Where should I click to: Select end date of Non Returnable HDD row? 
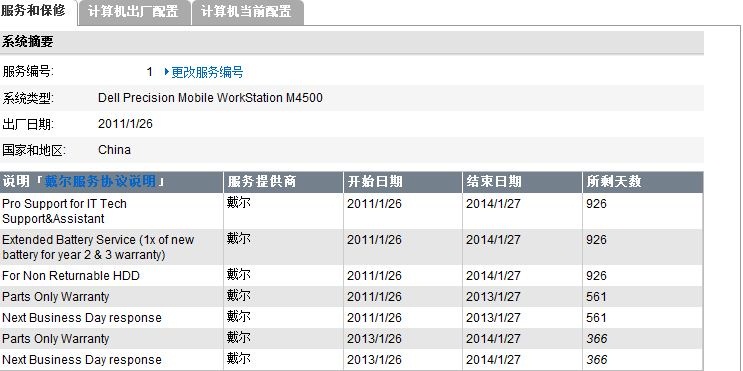493,276
